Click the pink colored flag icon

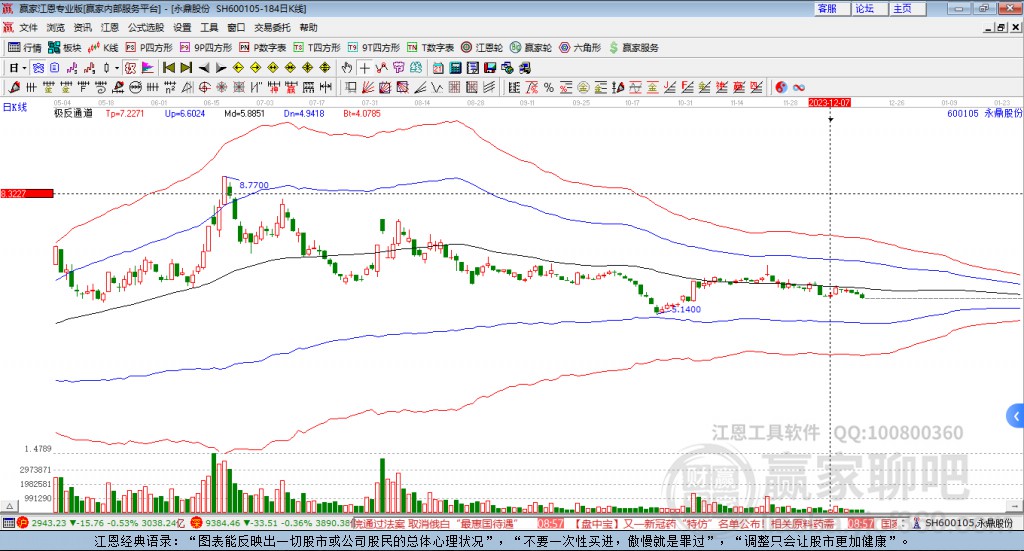click(x=148, y=68)
